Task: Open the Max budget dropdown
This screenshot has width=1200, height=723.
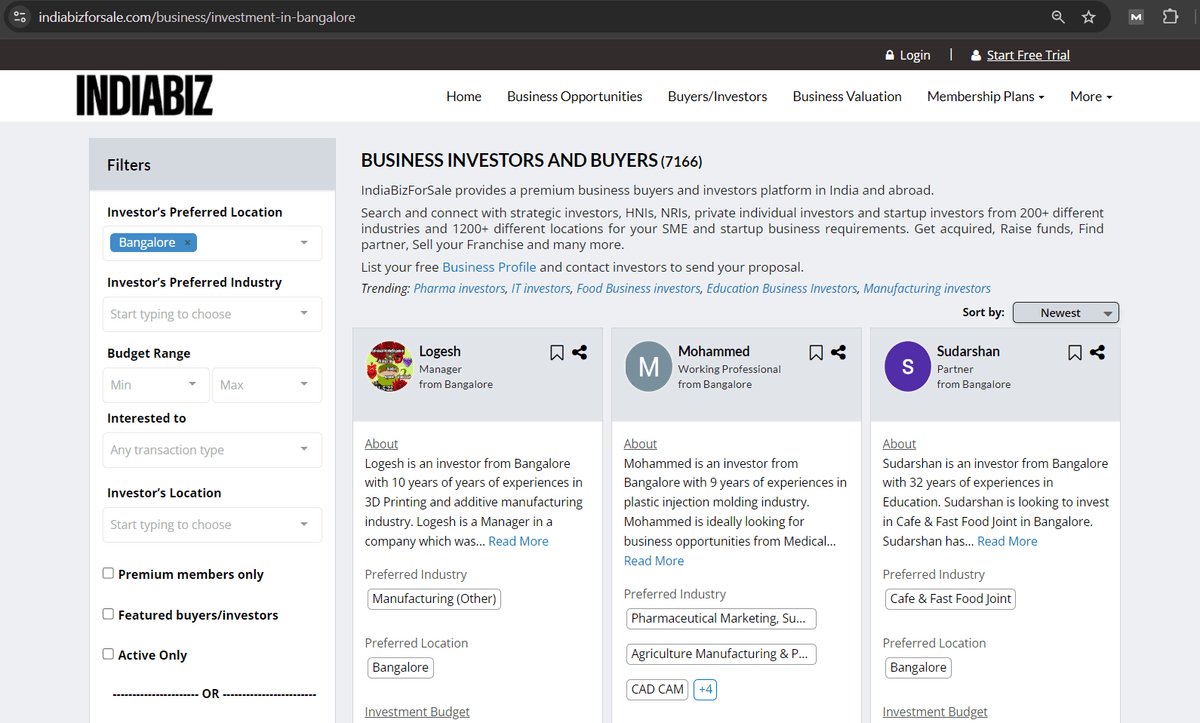Action: 267,385
